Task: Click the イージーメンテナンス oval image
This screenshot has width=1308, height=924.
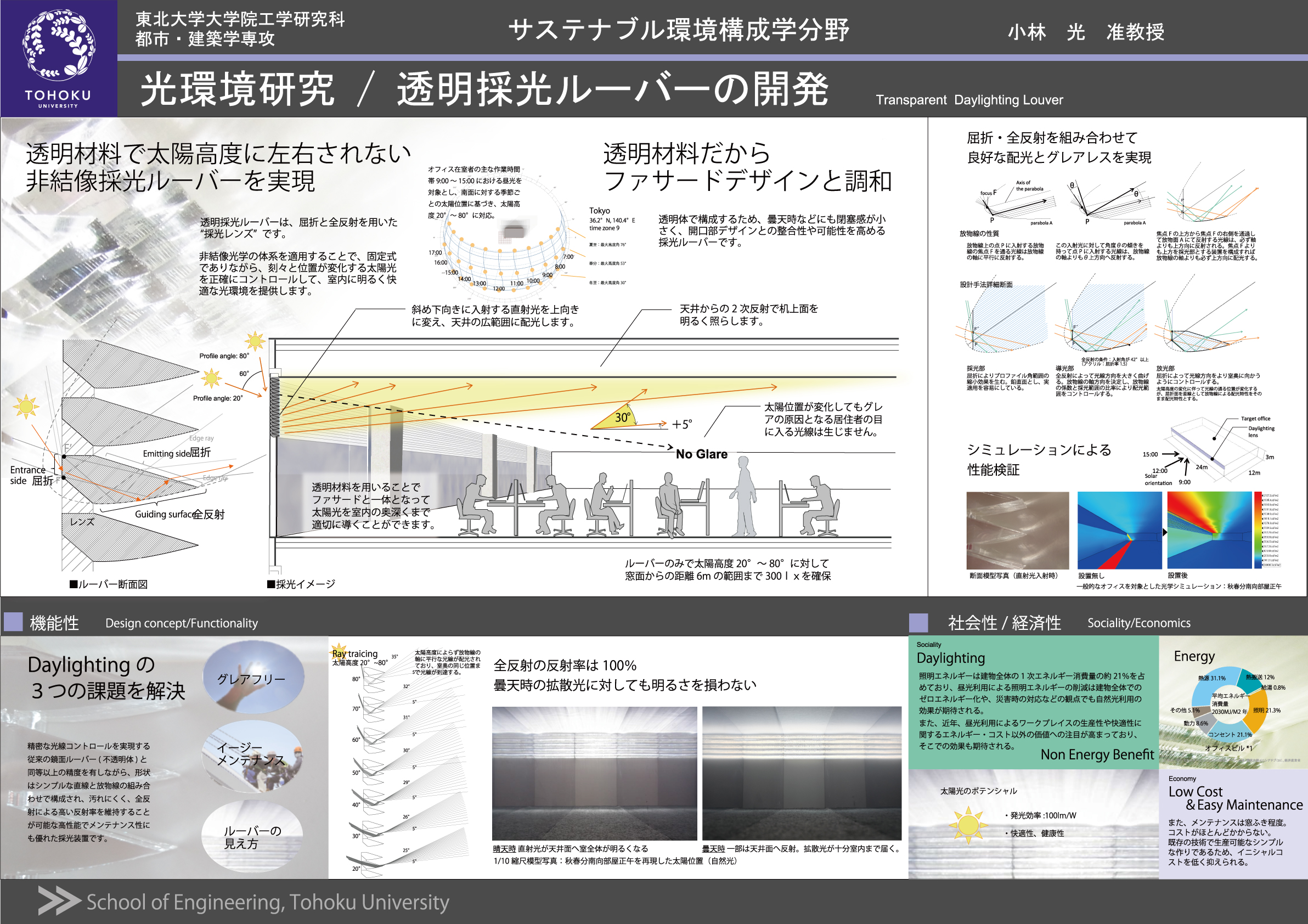Action: [x=252, y=756]
